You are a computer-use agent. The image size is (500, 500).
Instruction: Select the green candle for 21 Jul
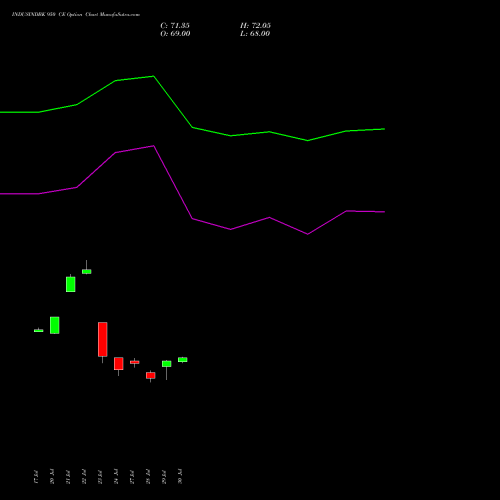click(x=71, y=284)
